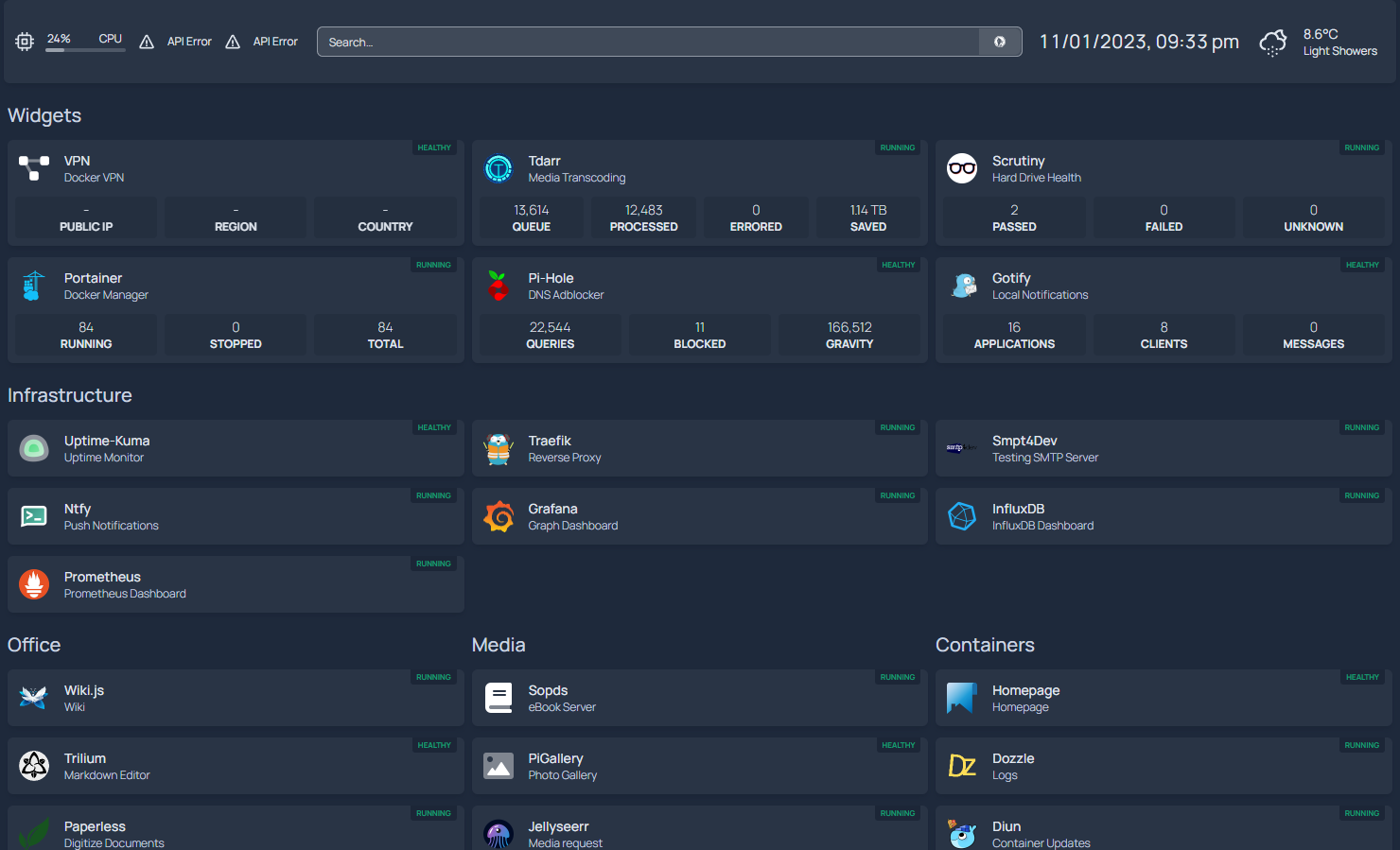The height and width of the screenshot is (850, 1400).
Task: Collapse the Containers section heading
Action: click(x=985, y=645)
